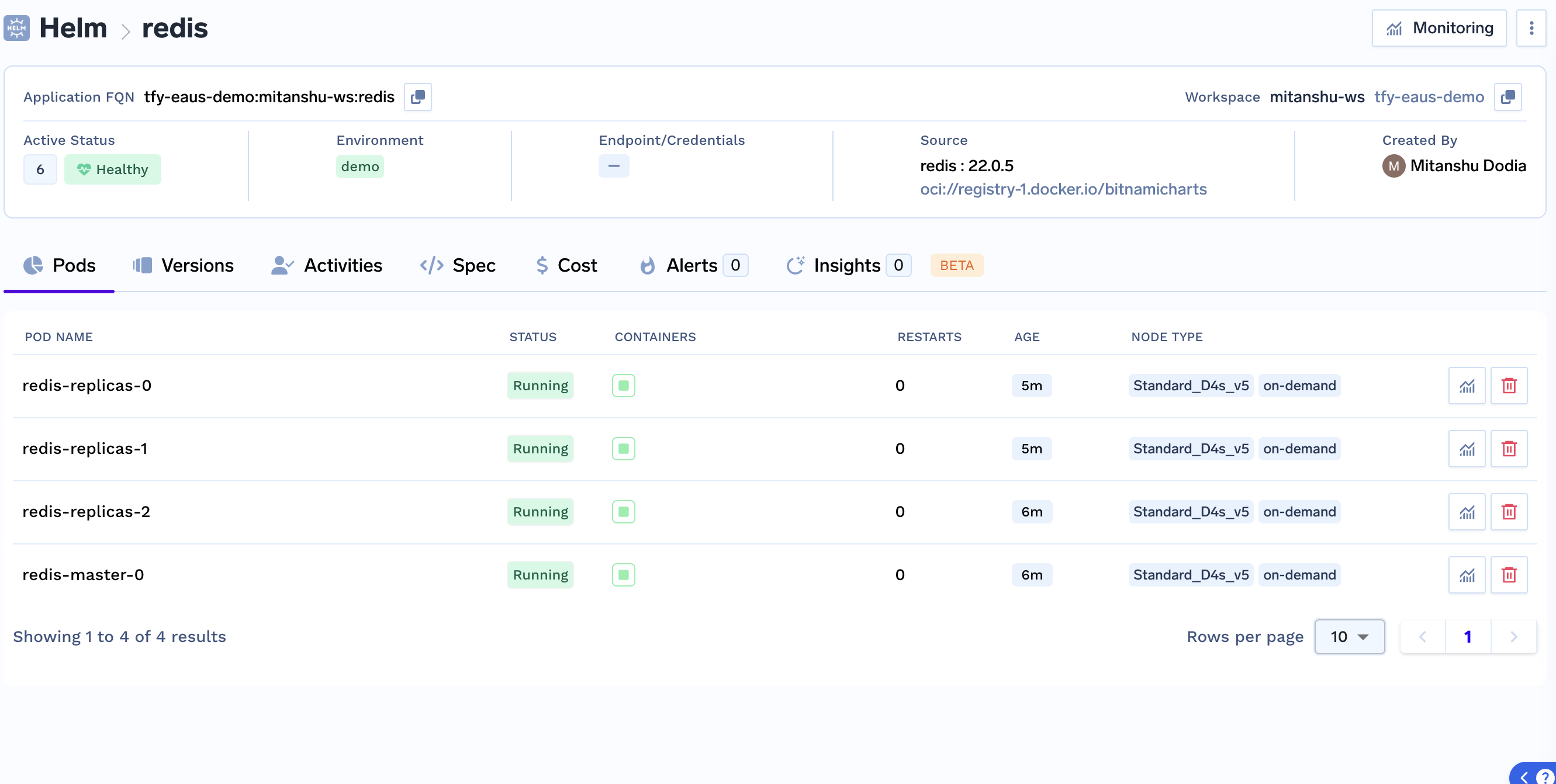Click the Running status of redis-replicas-1

[x=540, y=449]
